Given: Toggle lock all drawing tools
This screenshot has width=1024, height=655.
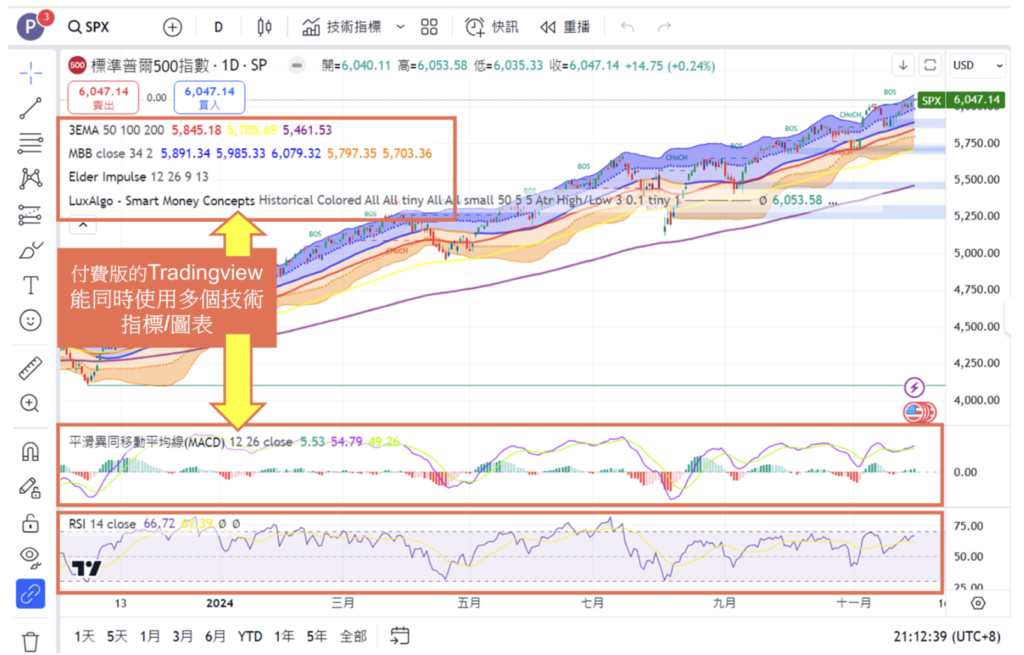Looking at the screenshot, I should (30, 523).
